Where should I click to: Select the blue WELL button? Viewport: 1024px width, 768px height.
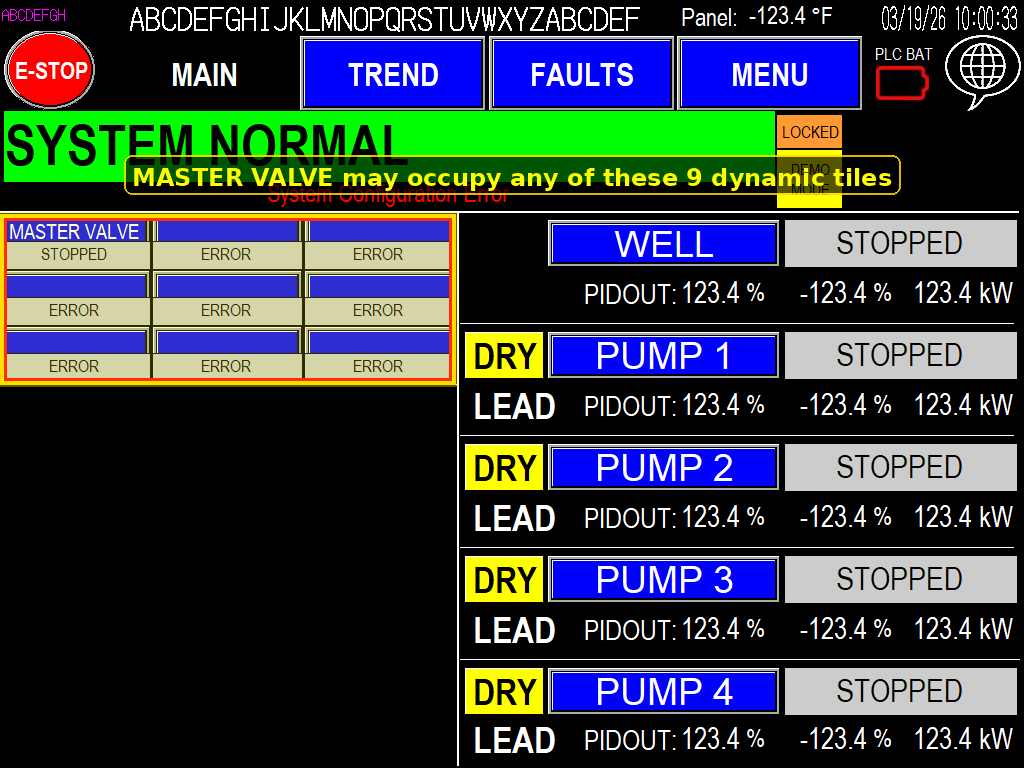coord(663,243)
